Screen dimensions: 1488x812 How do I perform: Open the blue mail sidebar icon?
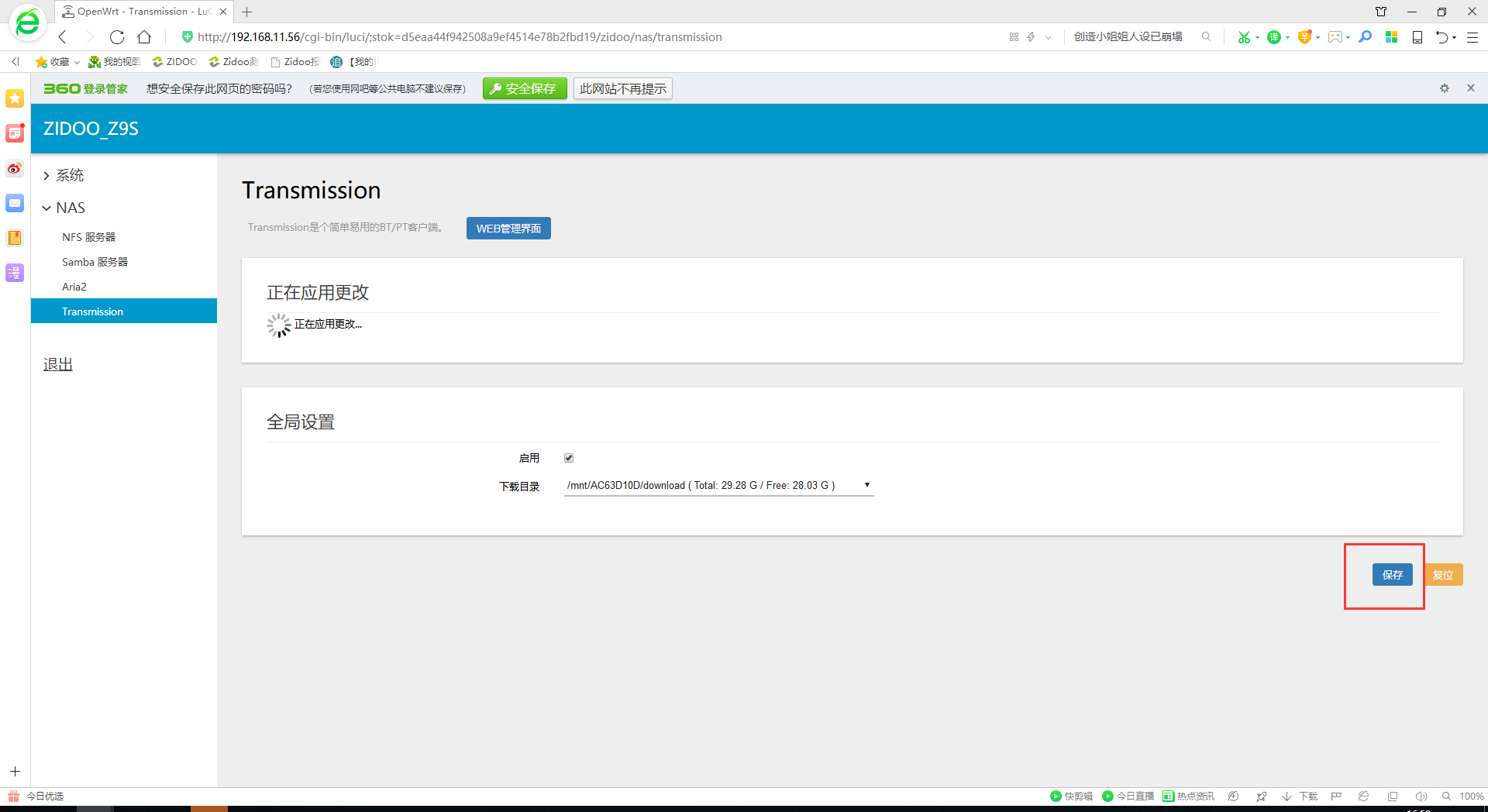click(15, 203)
